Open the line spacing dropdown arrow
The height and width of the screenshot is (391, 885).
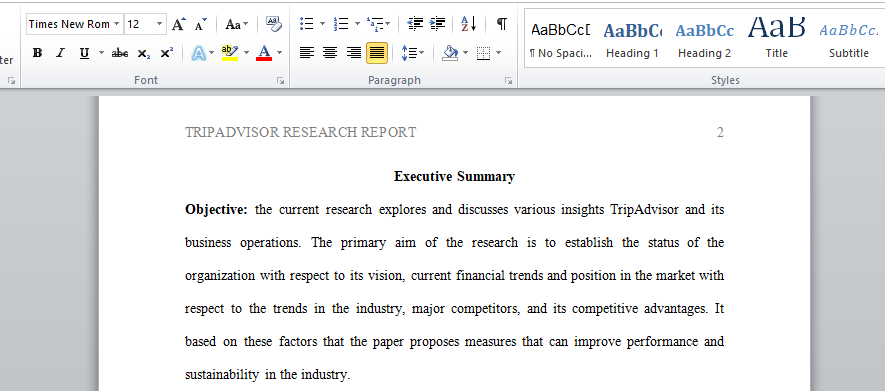pos(422,53)
